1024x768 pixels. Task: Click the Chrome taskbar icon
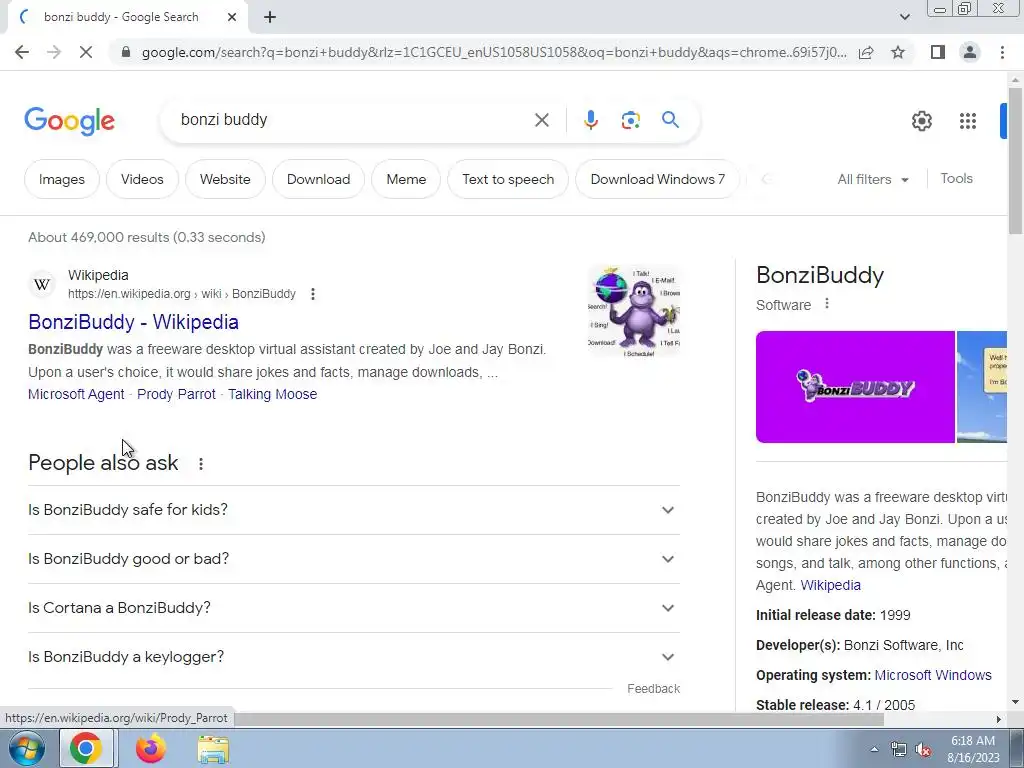tap(86, 748)
